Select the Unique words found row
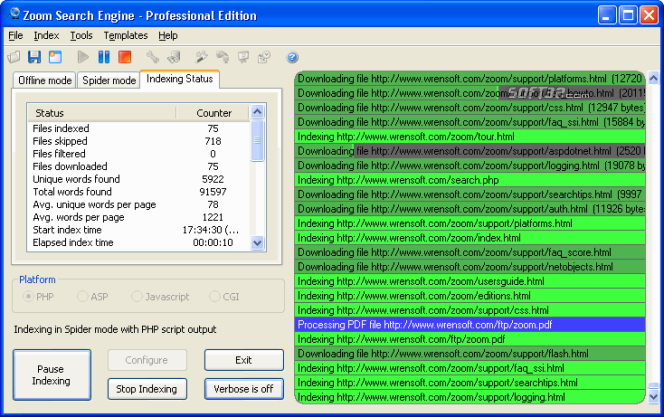The image size is (664, 417). [139, 179]
